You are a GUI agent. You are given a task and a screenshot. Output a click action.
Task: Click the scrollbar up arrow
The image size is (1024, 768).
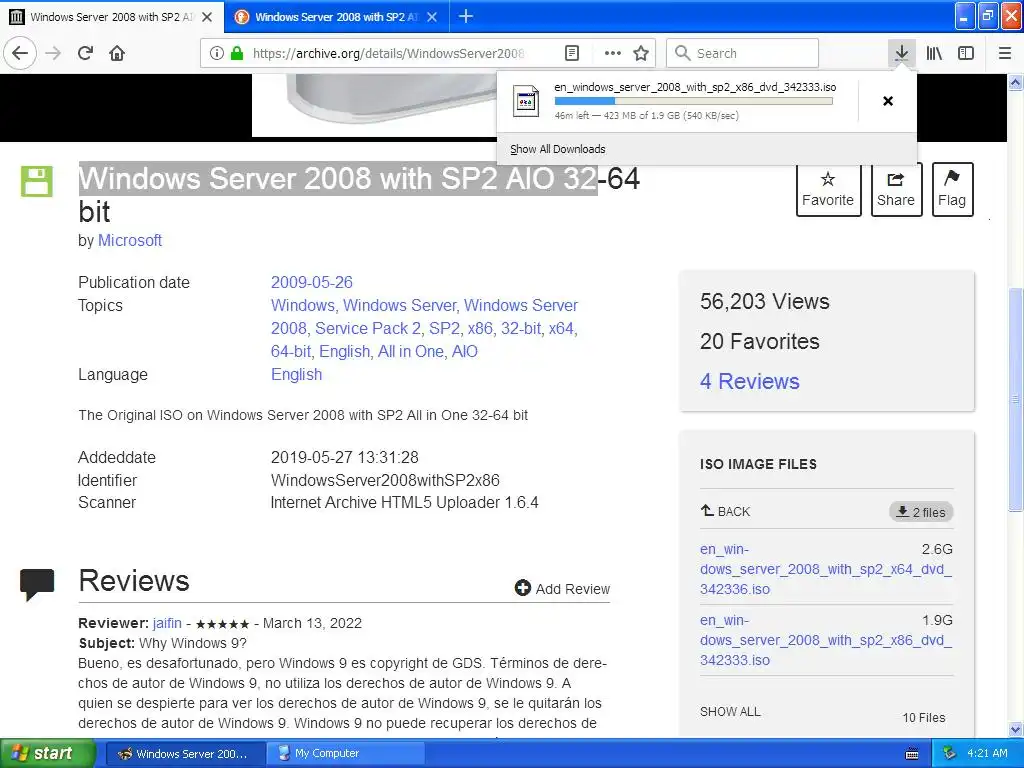[1016, 82]
